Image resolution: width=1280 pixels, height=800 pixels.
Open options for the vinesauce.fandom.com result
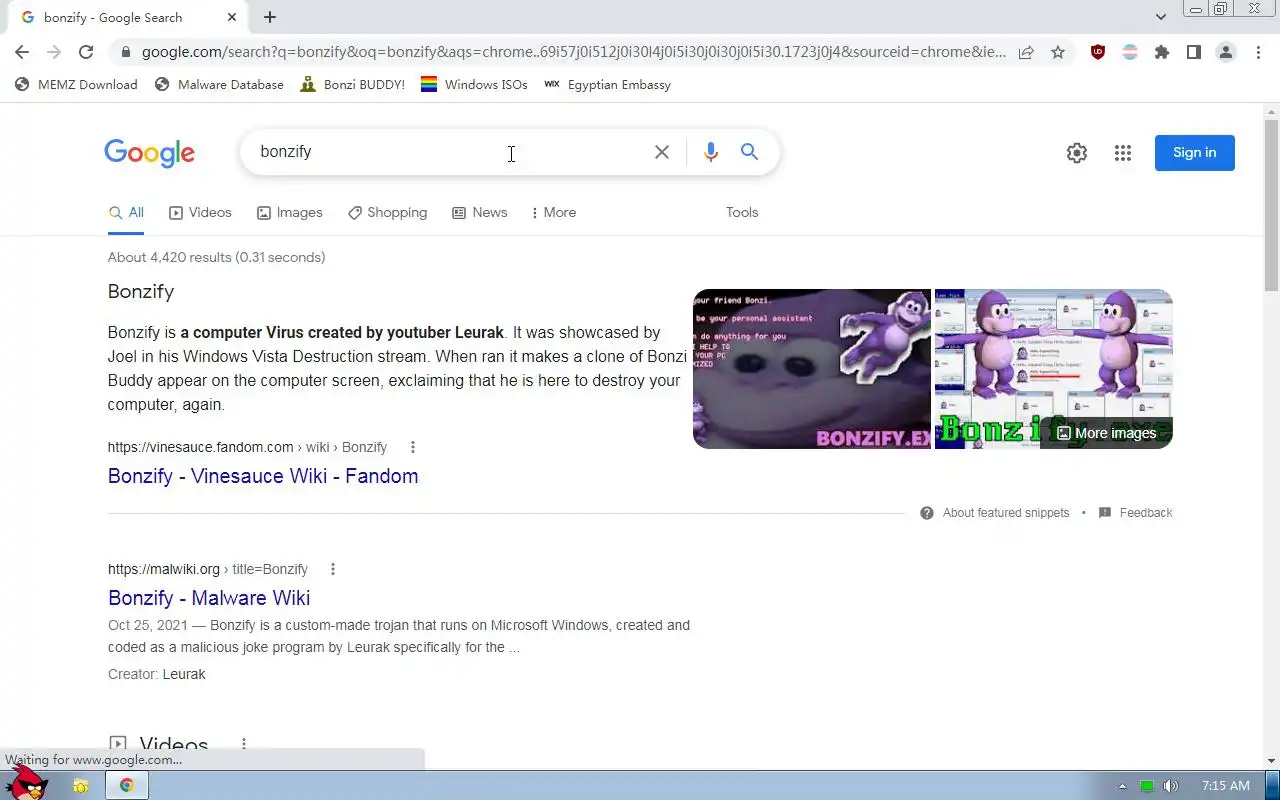pyautogui.click(x=413, y=447)
